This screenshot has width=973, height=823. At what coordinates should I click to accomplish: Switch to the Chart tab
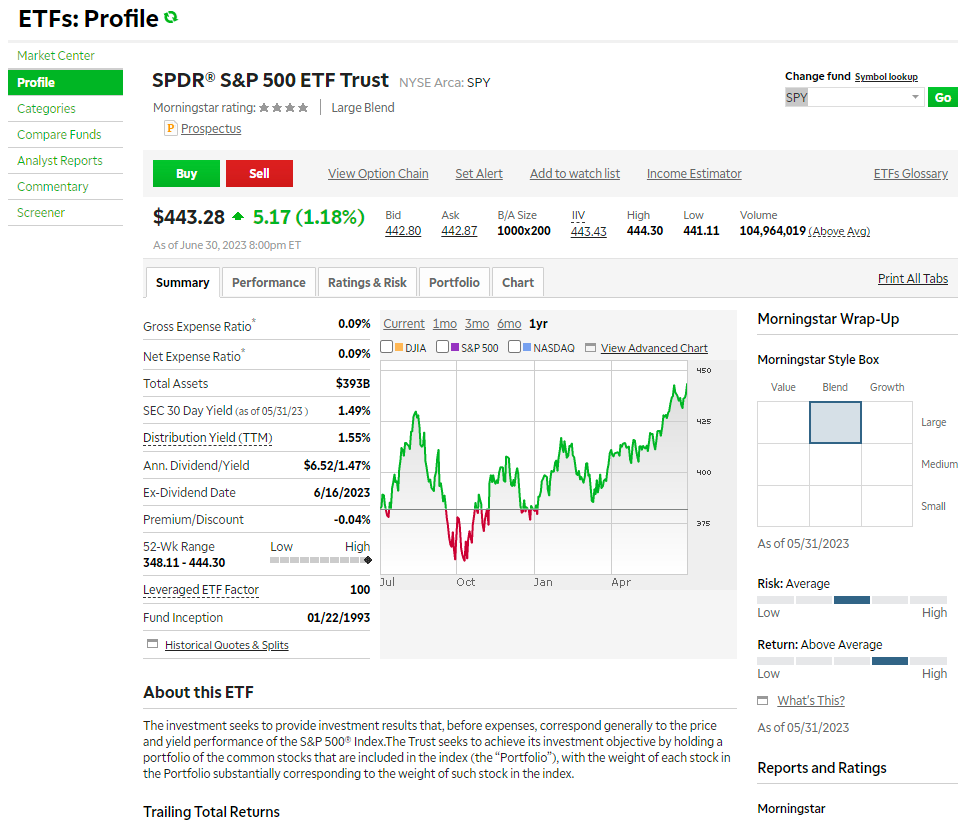pos(518,282)
